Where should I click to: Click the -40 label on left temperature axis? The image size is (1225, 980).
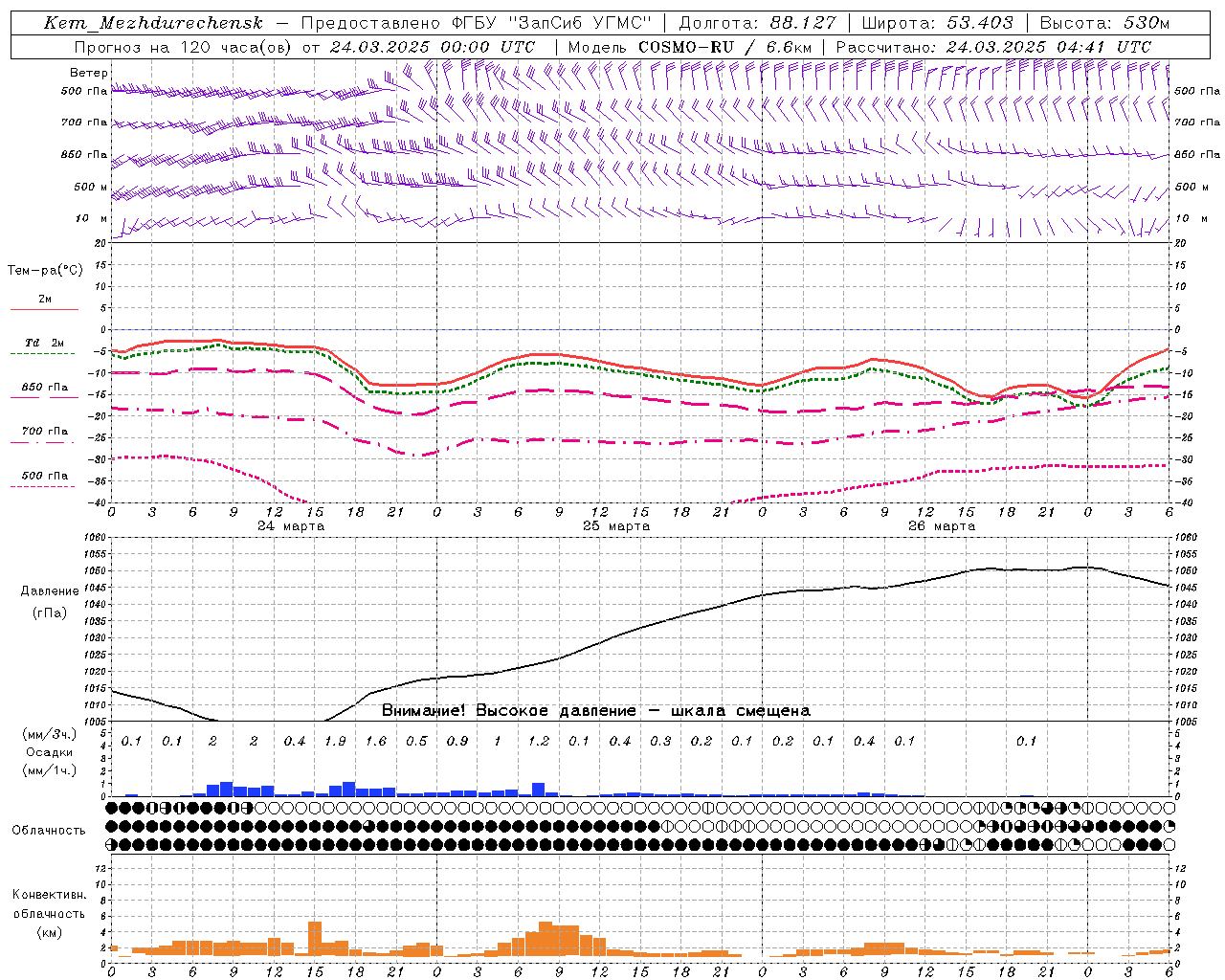point(99,502)
